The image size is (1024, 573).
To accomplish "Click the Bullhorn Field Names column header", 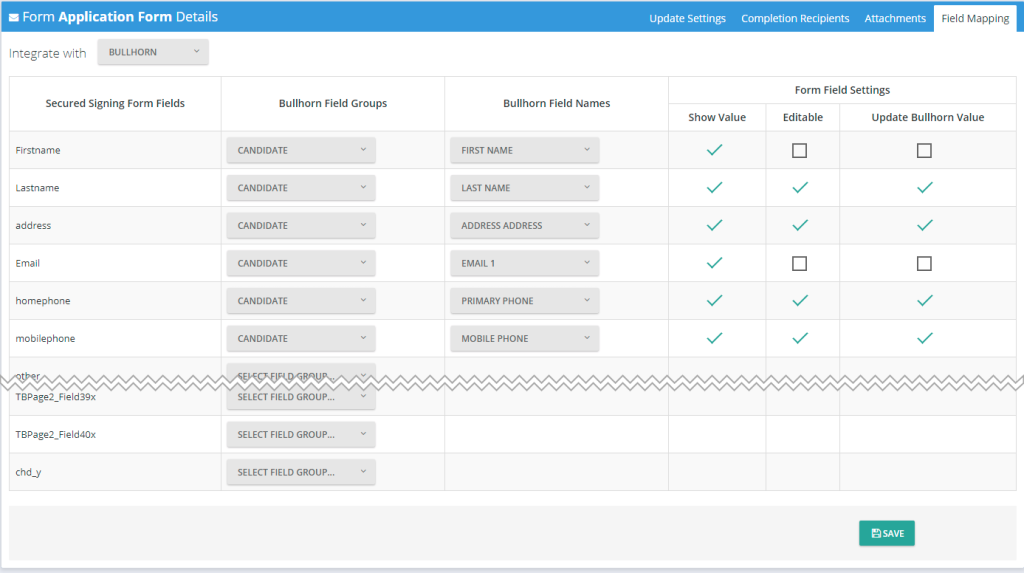I will click(556, 103).
